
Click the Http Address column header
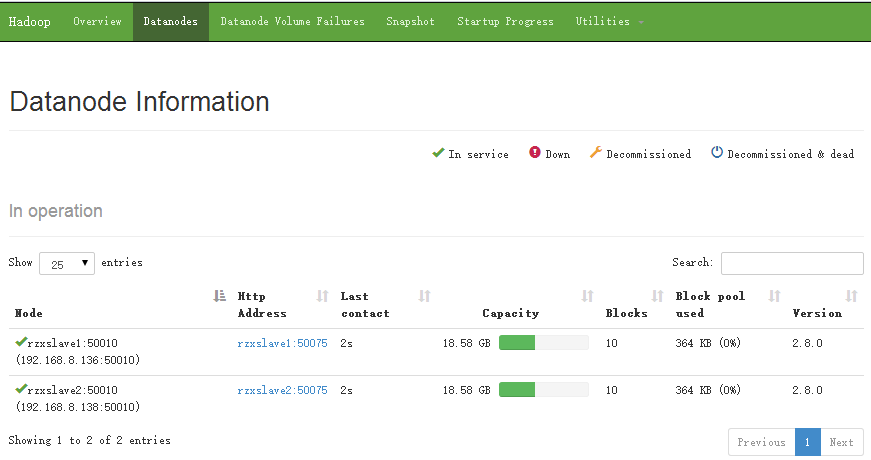pos(262,305)
